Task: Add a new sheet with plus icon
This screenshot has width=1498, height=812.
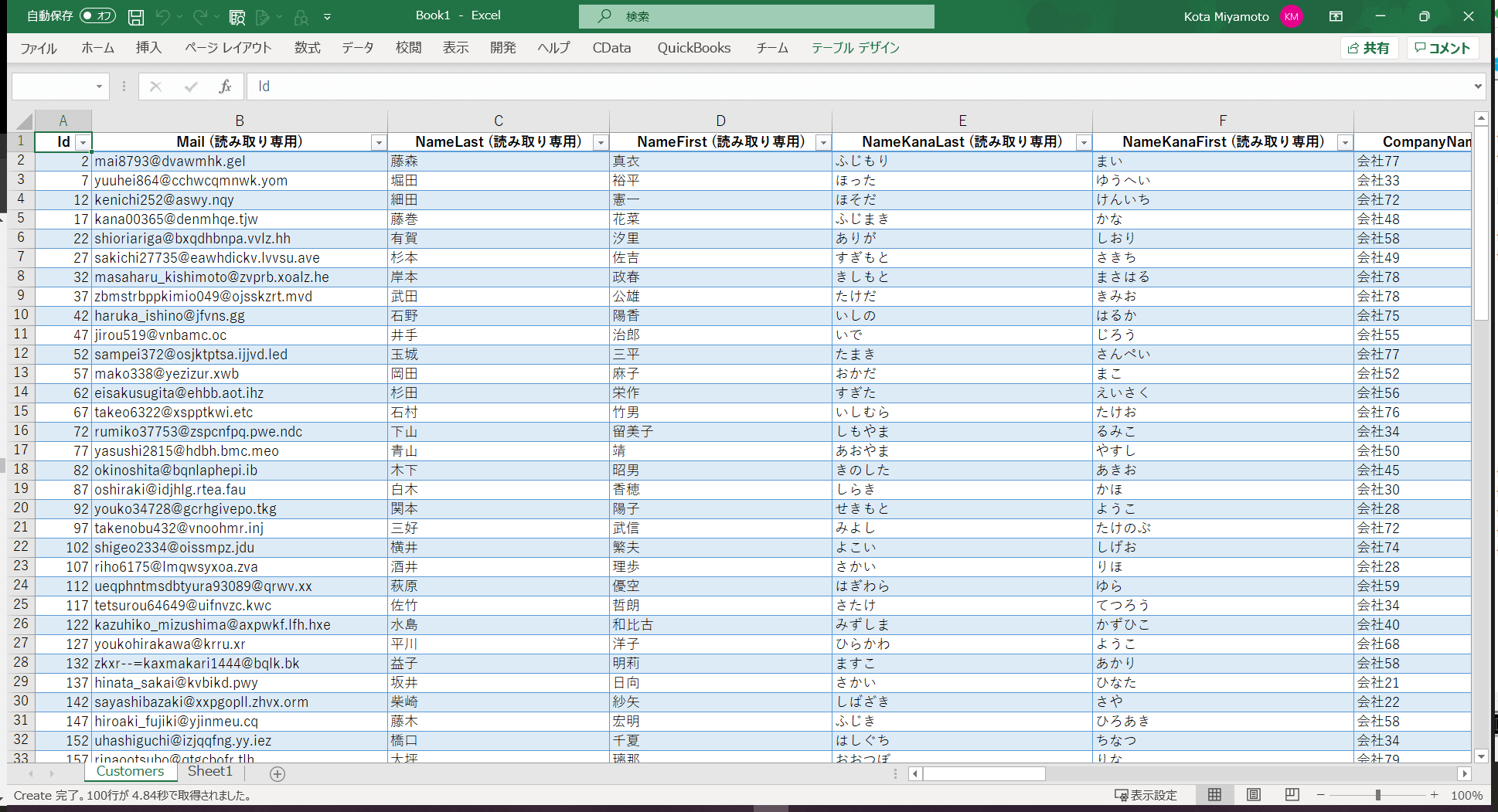Action: click(x=277, y=773)
